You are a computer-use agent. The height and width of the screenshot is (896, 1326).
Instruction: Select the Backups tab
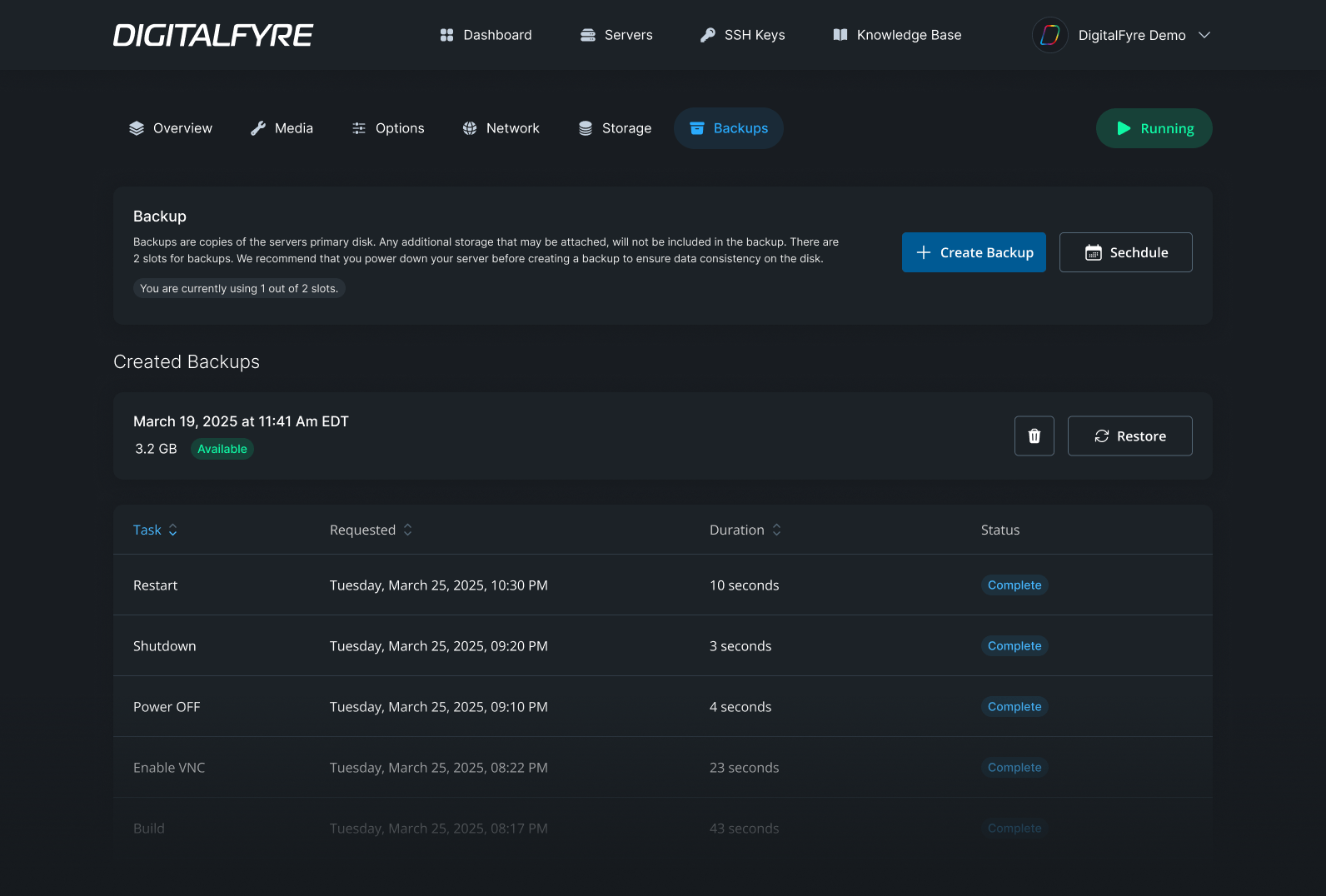729,128
